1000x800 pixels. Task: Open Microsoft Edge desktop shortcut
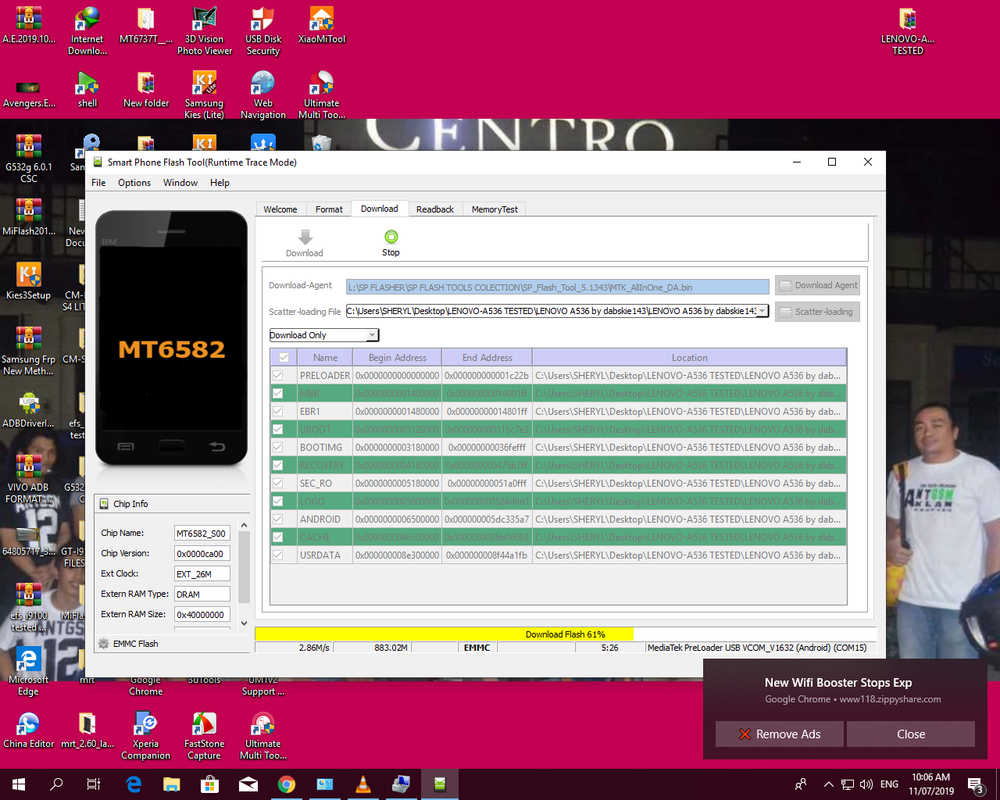(28, 672)
